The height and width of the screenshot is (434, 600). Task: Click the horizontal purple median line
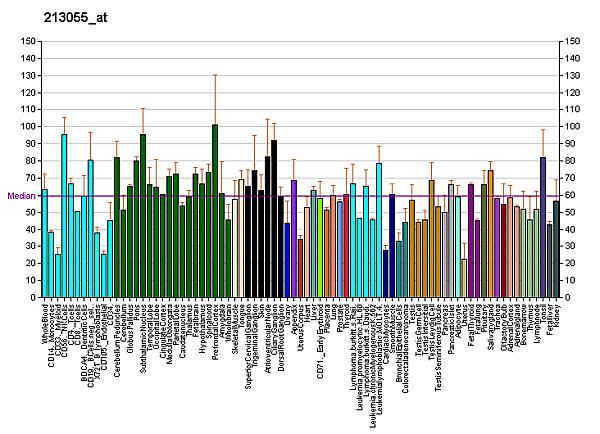300,196
